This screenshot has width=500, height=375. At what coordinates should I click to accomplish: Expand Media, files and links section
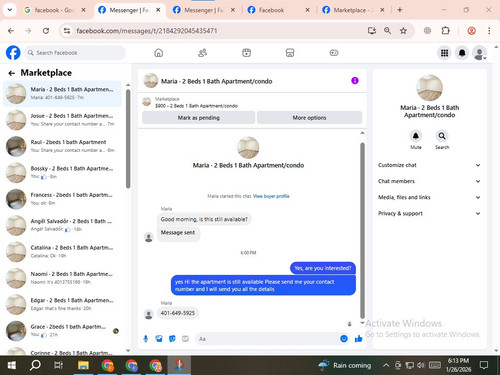(429, 197)
